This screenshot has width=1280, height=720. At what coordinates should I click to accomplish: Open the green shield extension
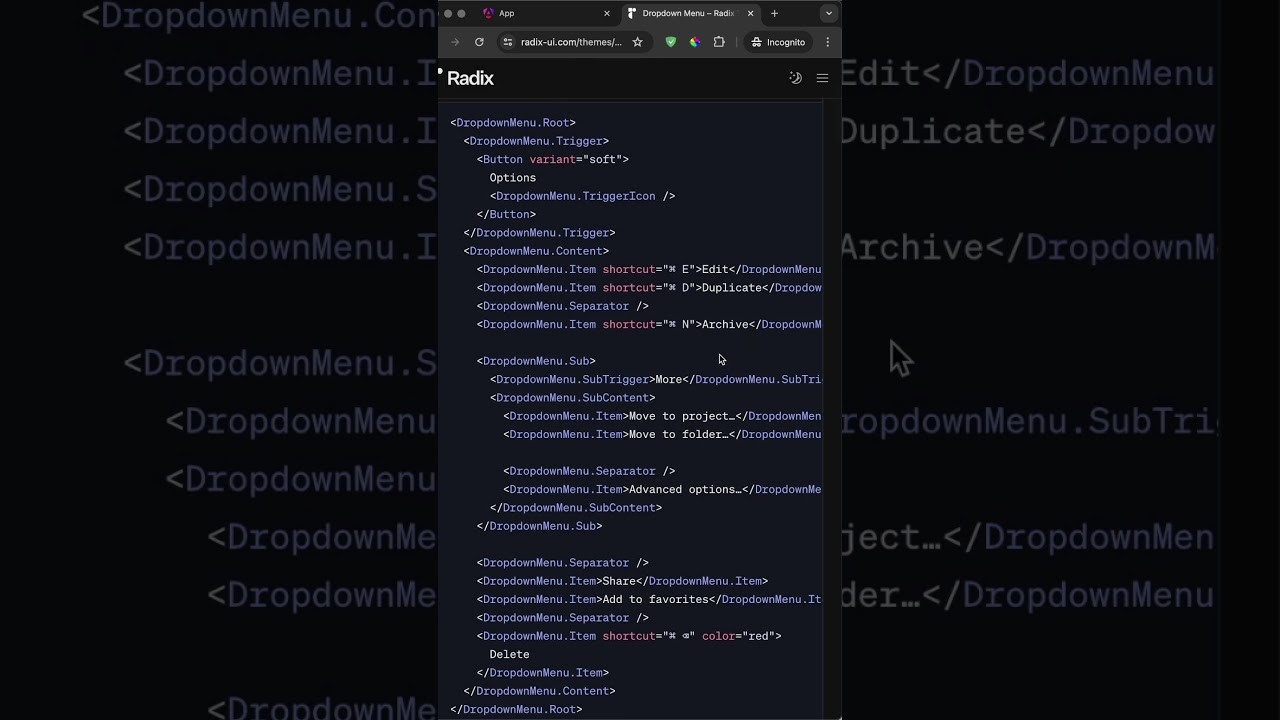[x=671, y=42]
